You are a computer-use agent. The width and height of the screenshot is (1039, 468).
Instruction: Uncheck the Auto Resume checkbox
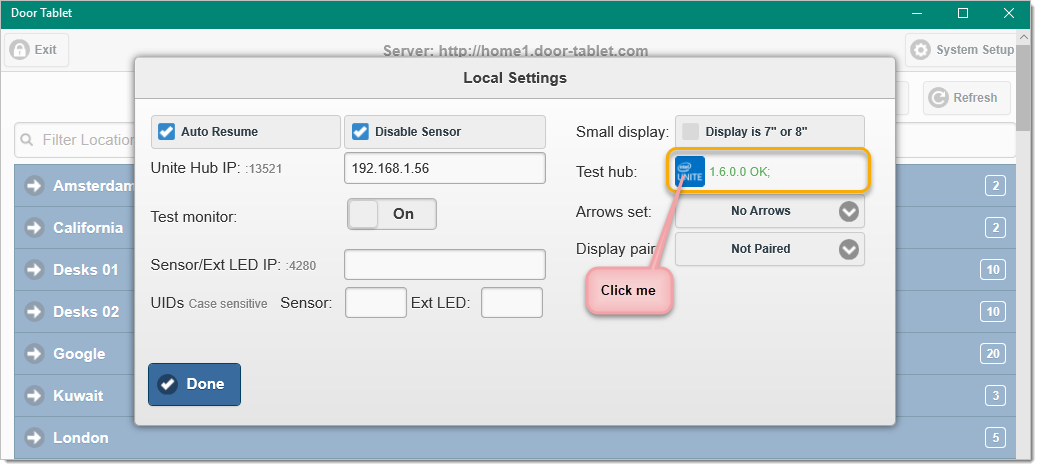coord(166,131)
